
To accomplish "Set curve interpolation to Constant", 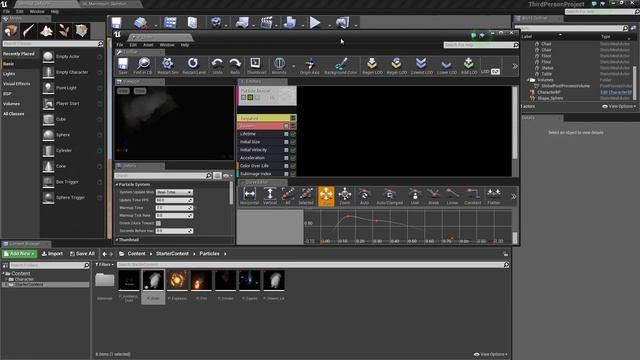I will click(x=473, y=194).
